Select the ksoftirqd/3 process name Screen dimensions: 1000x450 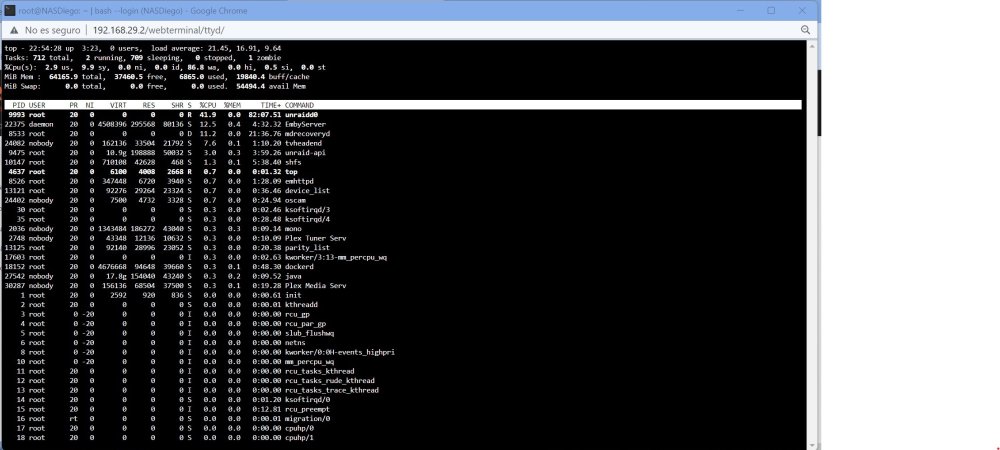(307, 210)
